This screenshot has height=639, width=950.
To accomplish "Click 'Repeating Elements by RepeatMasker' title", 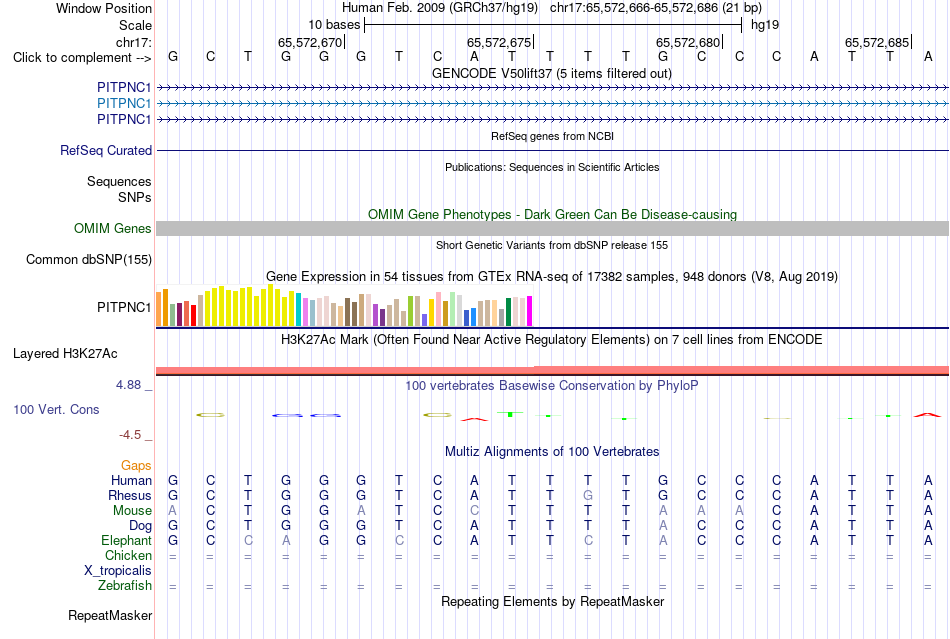I will tap(553, 601).
